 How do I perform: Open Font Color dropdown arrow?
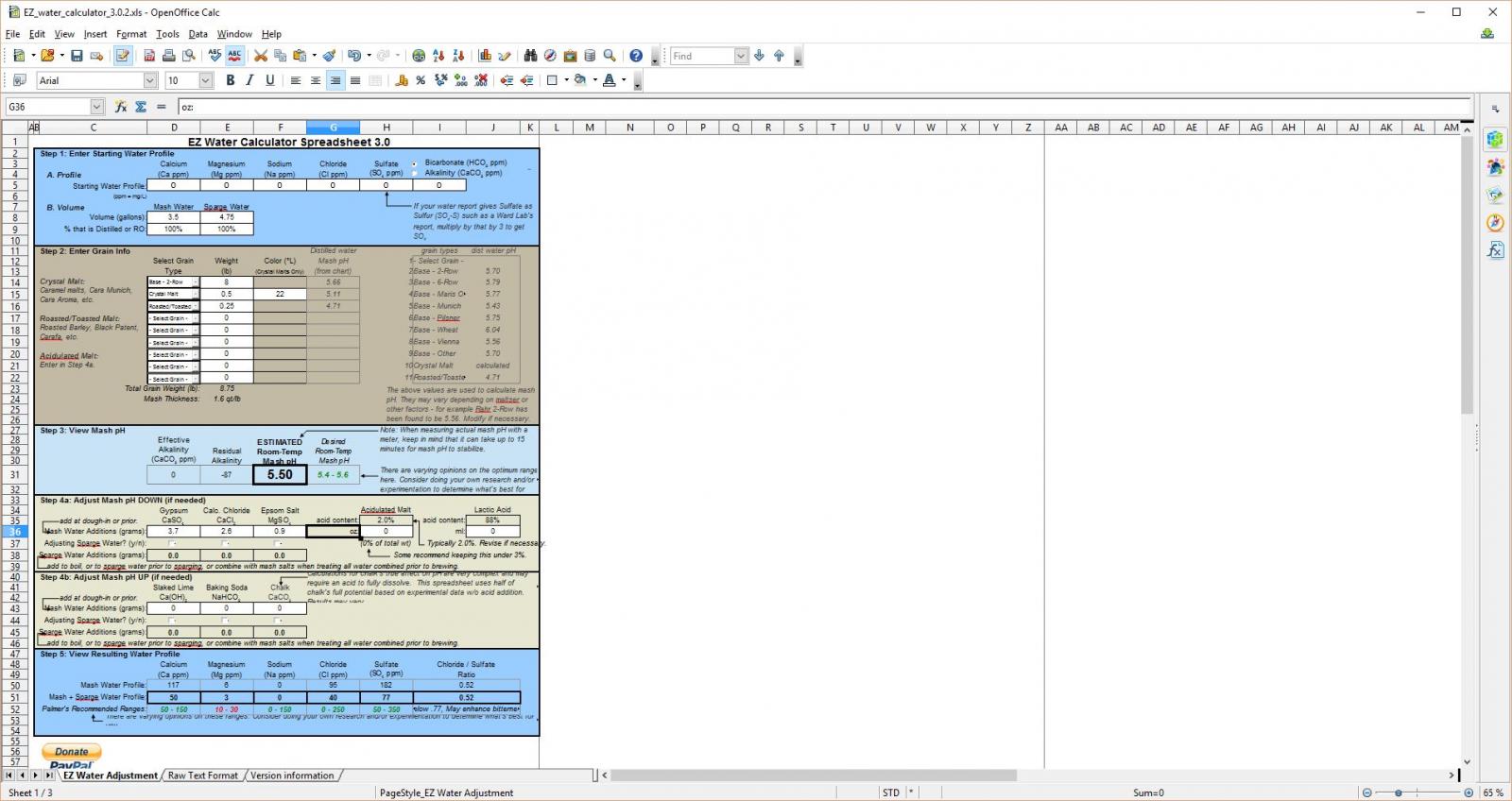click(624, 81)
